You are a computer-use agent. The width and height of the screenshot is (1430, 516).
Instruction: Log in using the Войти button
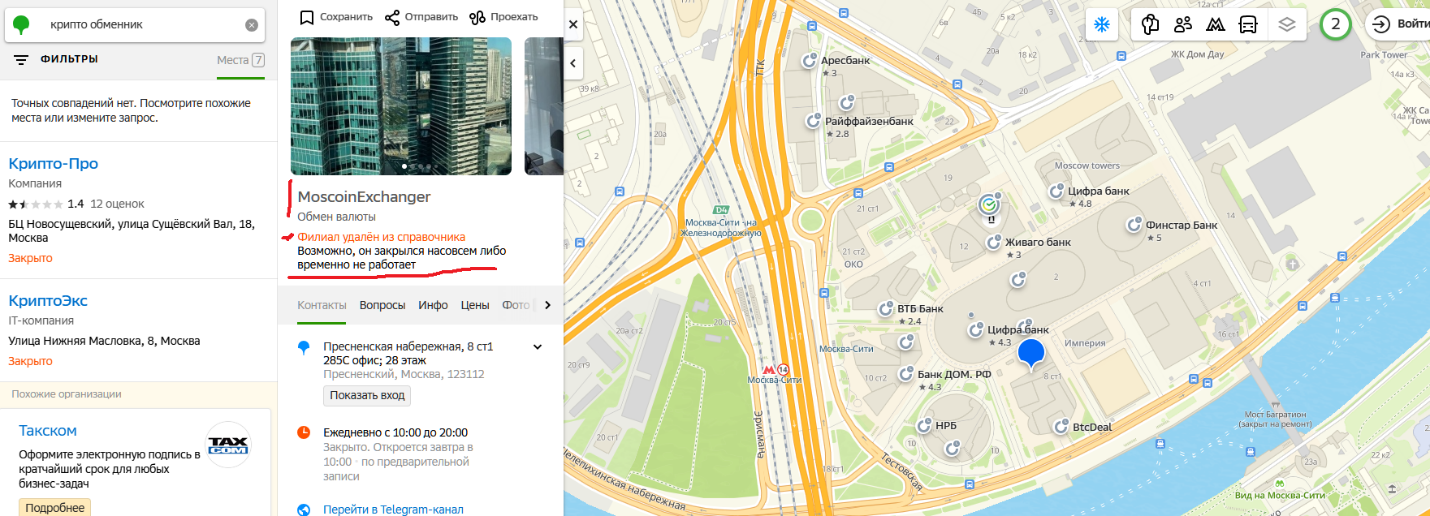point(1398,24)
